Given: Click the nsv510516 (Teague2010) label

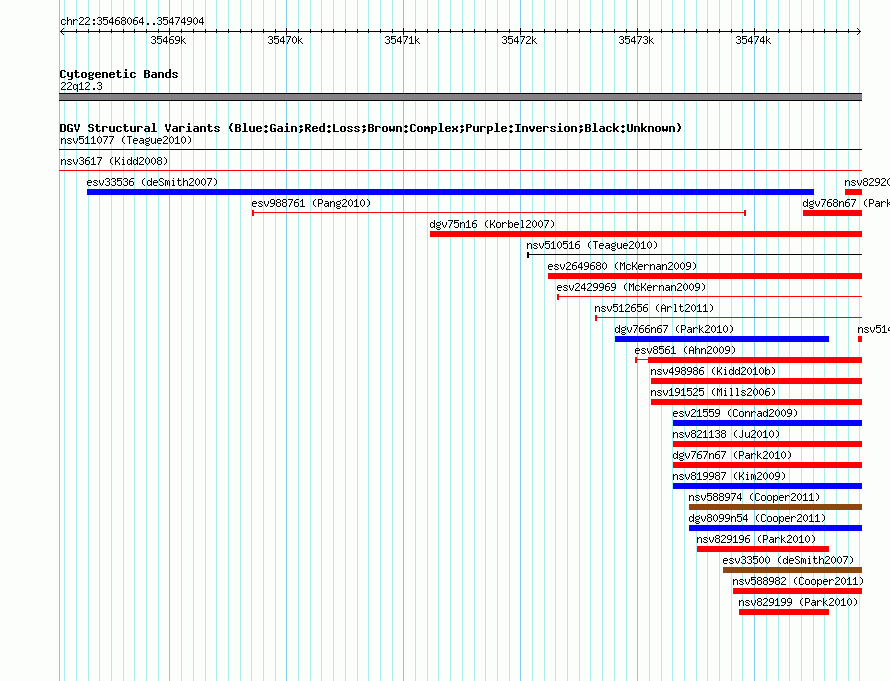Looking at the screenshot, I should (592, 245).
